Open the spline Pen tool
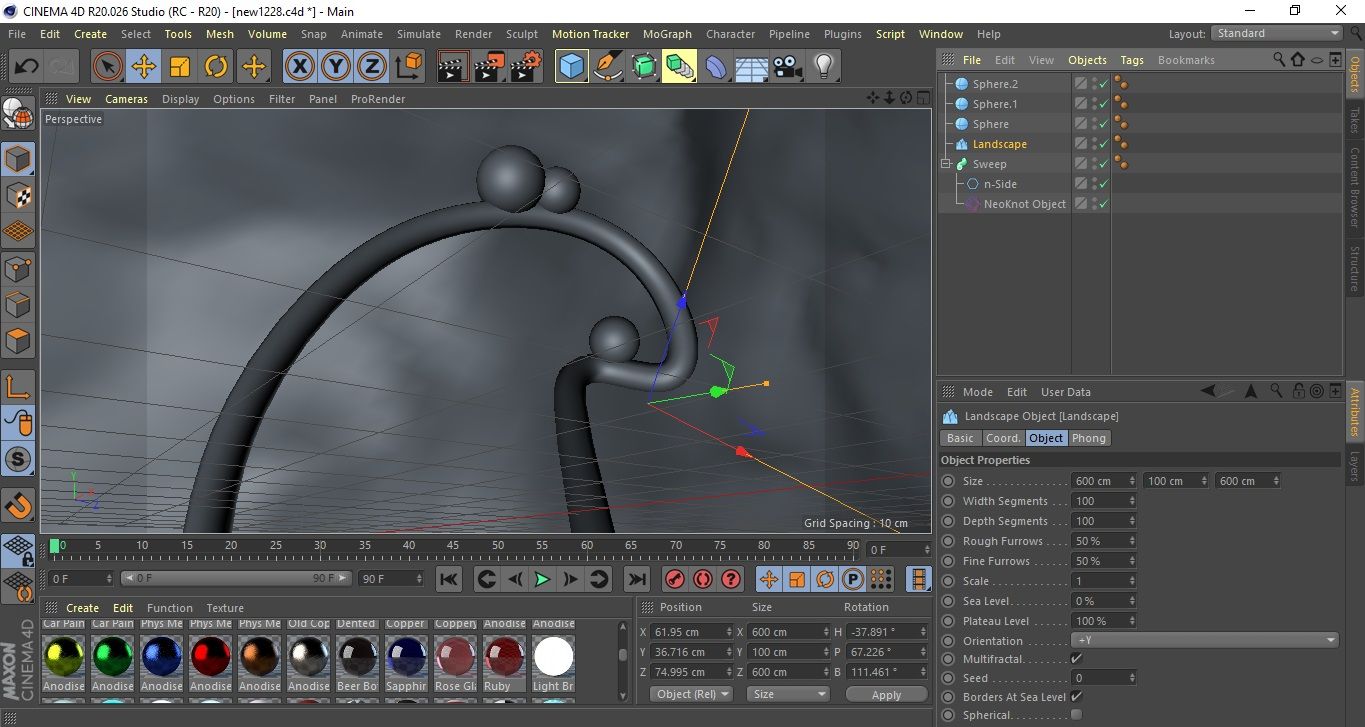1365x727 pixels. (x=608, y=67)
